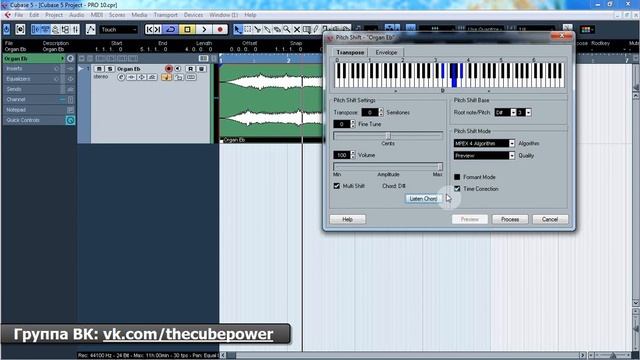The height and width of the screenshot is (360, 640).
Task: Click the Record transport button
Action: click(220, 29)
